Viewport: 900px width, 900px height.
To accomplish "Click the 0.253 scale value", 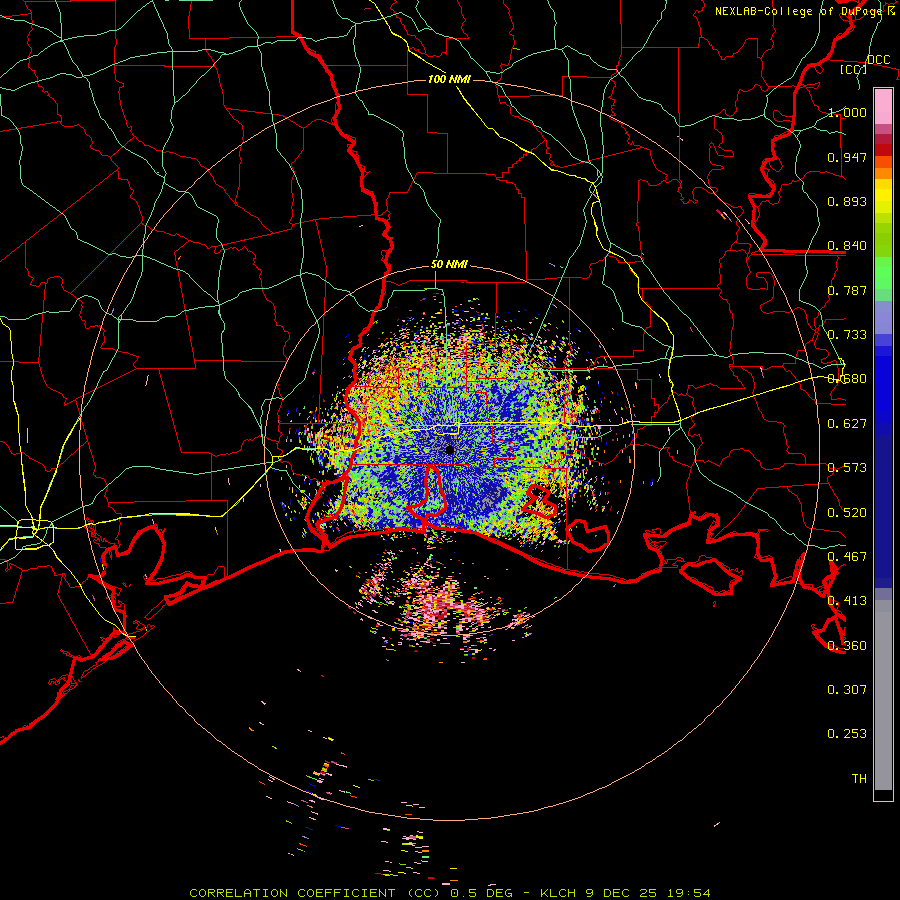I will (847, 734).
